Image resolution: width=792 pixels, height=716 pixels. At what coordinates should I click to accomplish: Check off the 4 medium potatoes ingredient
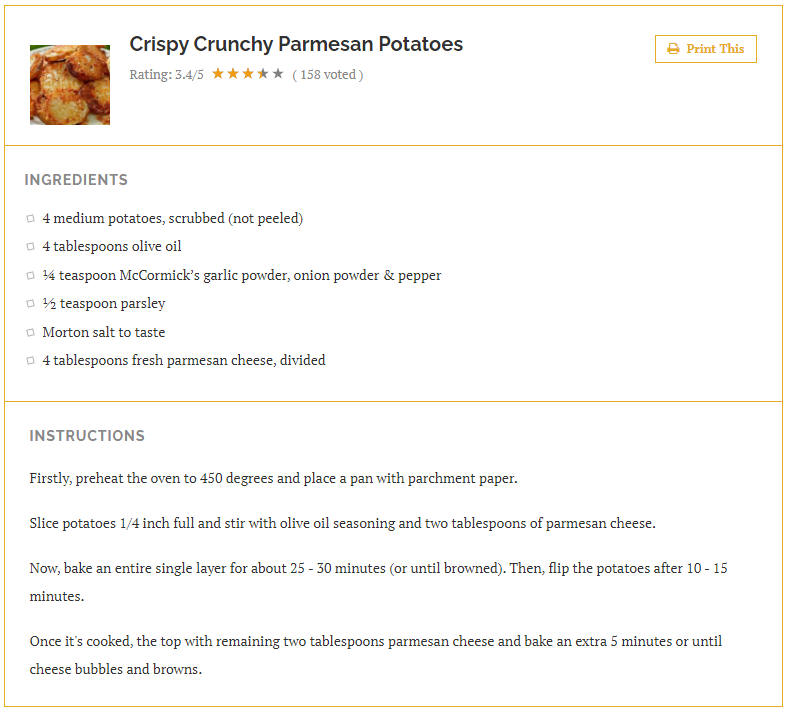(30, 219)
